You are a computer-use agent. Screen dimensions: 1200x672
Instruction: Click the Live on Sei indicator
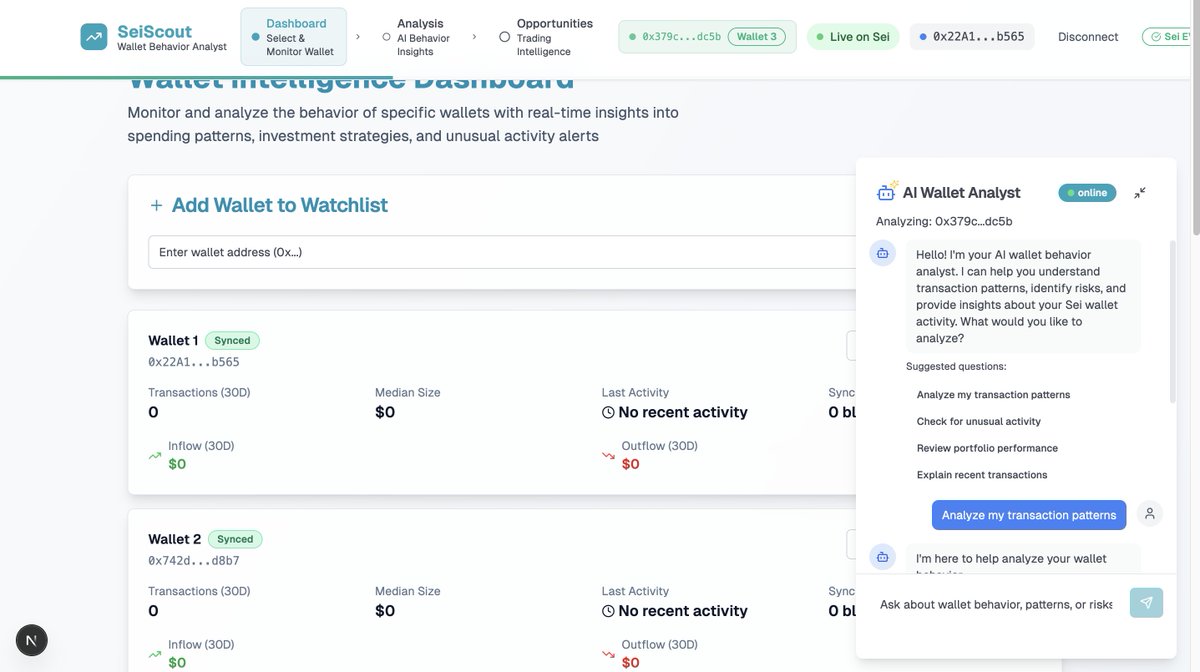pos(853,37)
